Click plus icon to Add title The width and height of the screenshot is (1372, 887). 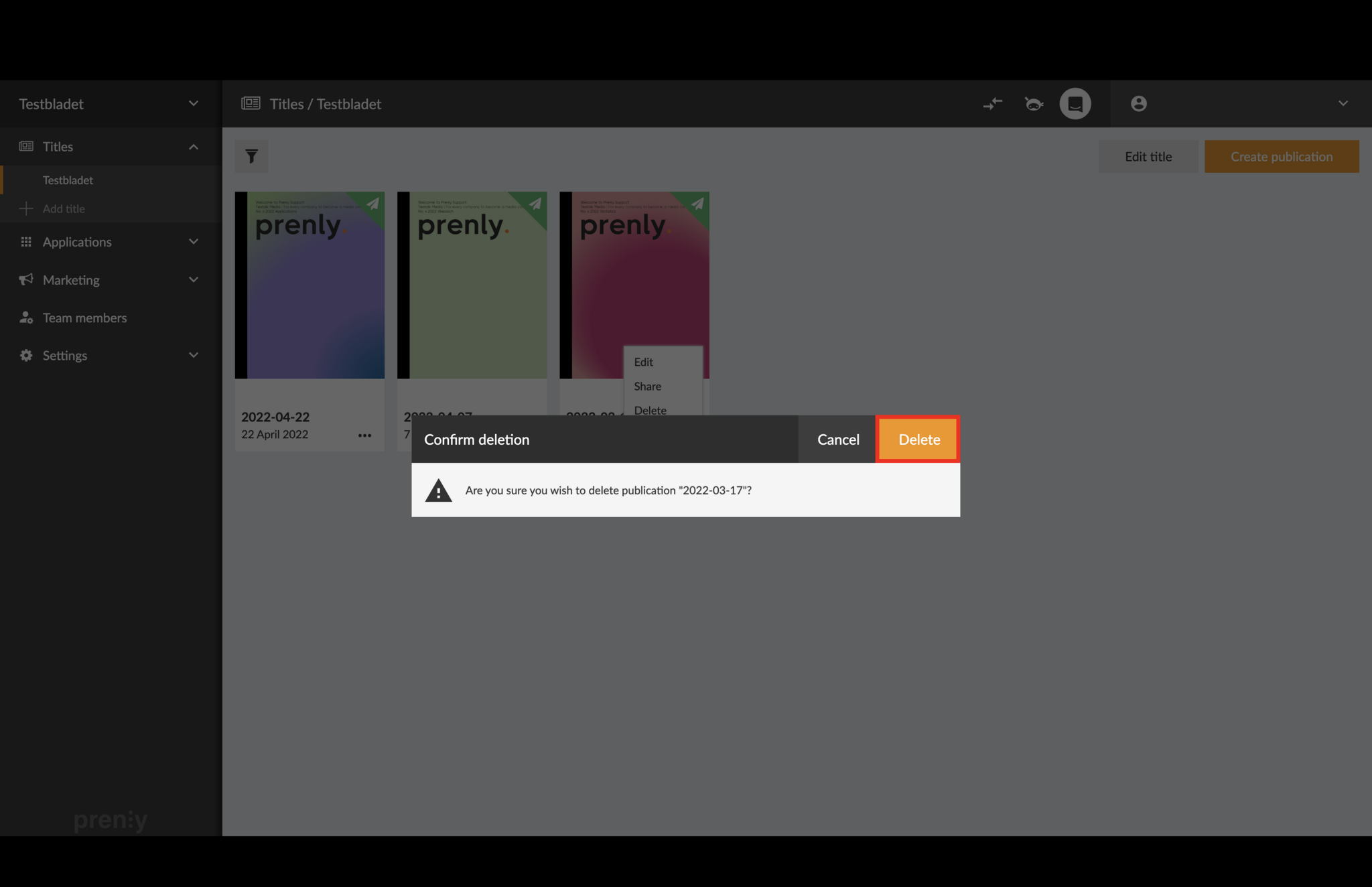26,208
